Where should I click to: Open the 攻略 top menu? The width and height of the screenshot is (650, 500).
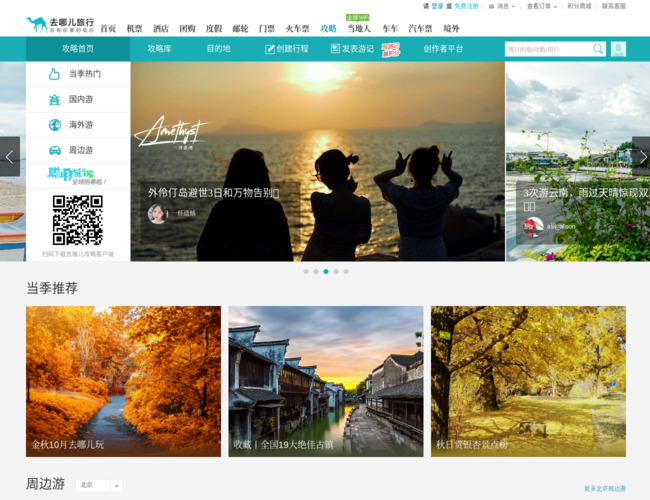(x=328, y=28)
